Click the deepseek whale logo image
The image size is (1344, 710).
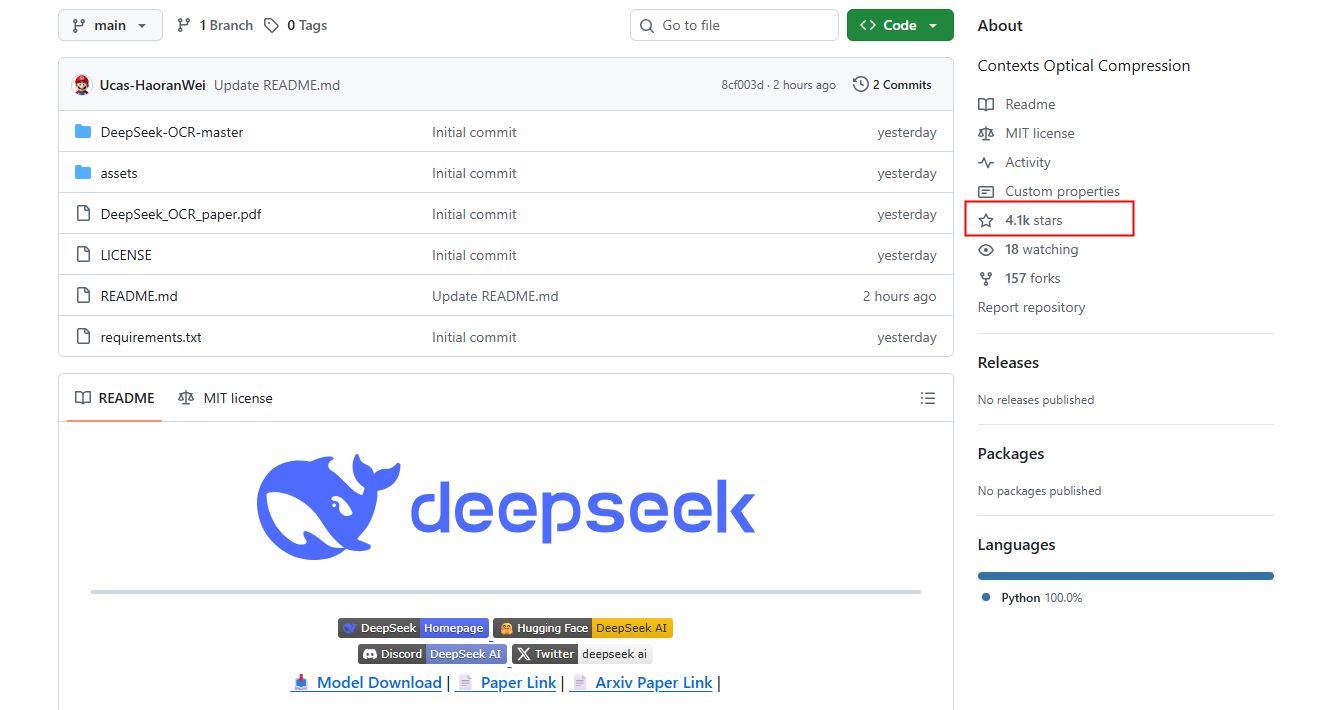[x=506, y=506]
